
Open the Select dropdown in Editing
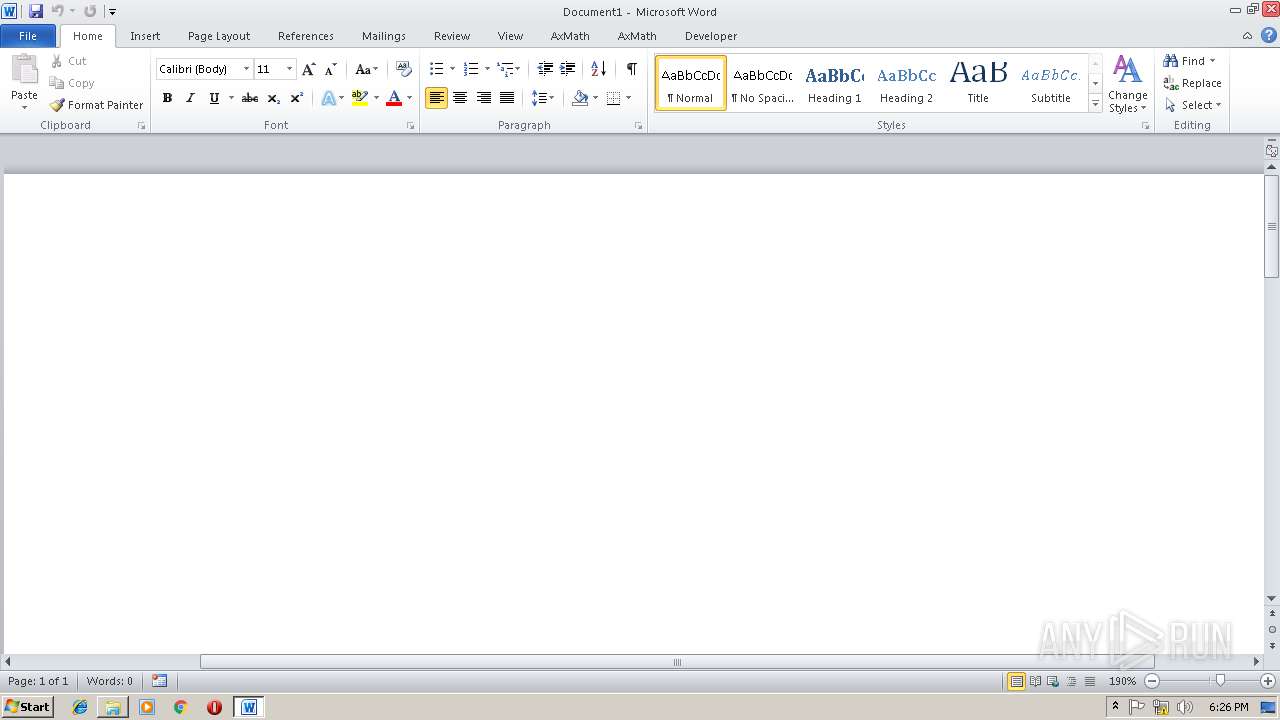coord(1193,105)
